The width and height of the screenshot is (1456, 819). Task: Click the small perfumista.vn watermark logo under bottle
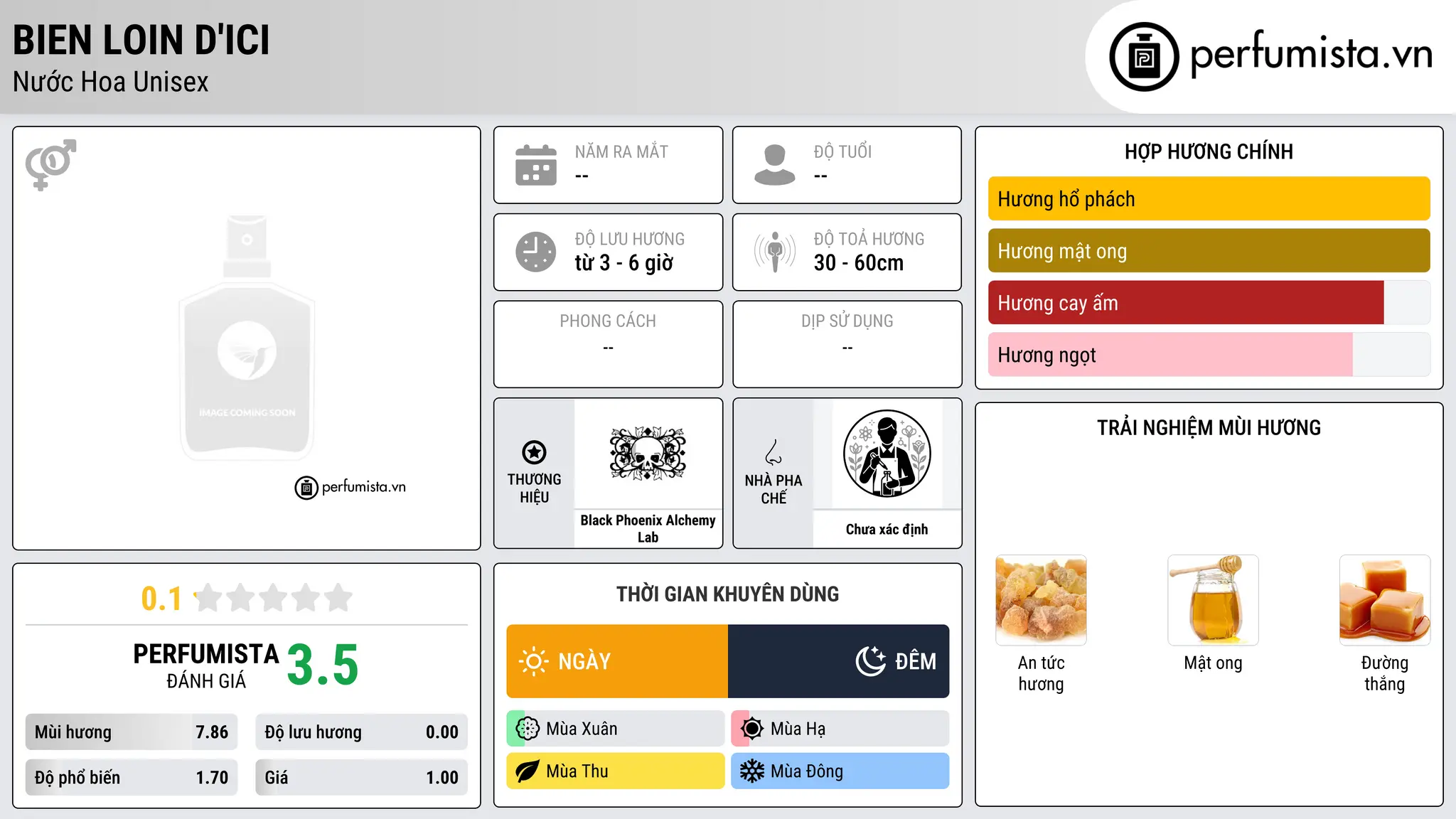click(350, 488)
